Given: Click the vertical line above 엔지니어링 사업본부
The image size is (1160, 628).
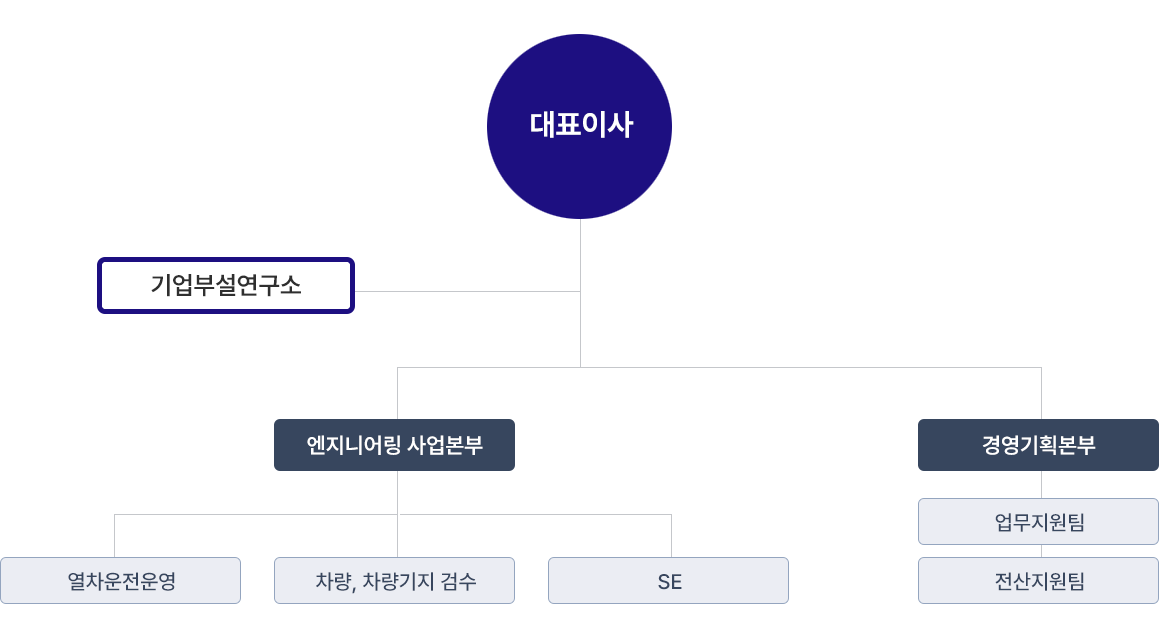Looking at the screenshot, I should [398, 393].
